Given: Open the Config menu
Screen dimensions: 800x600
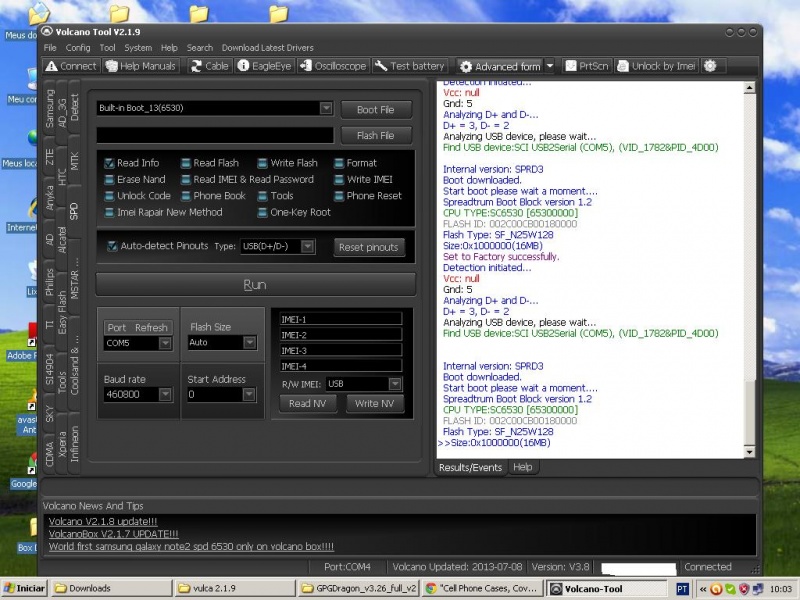Looking at the screenshot, I should click(78, 48).
